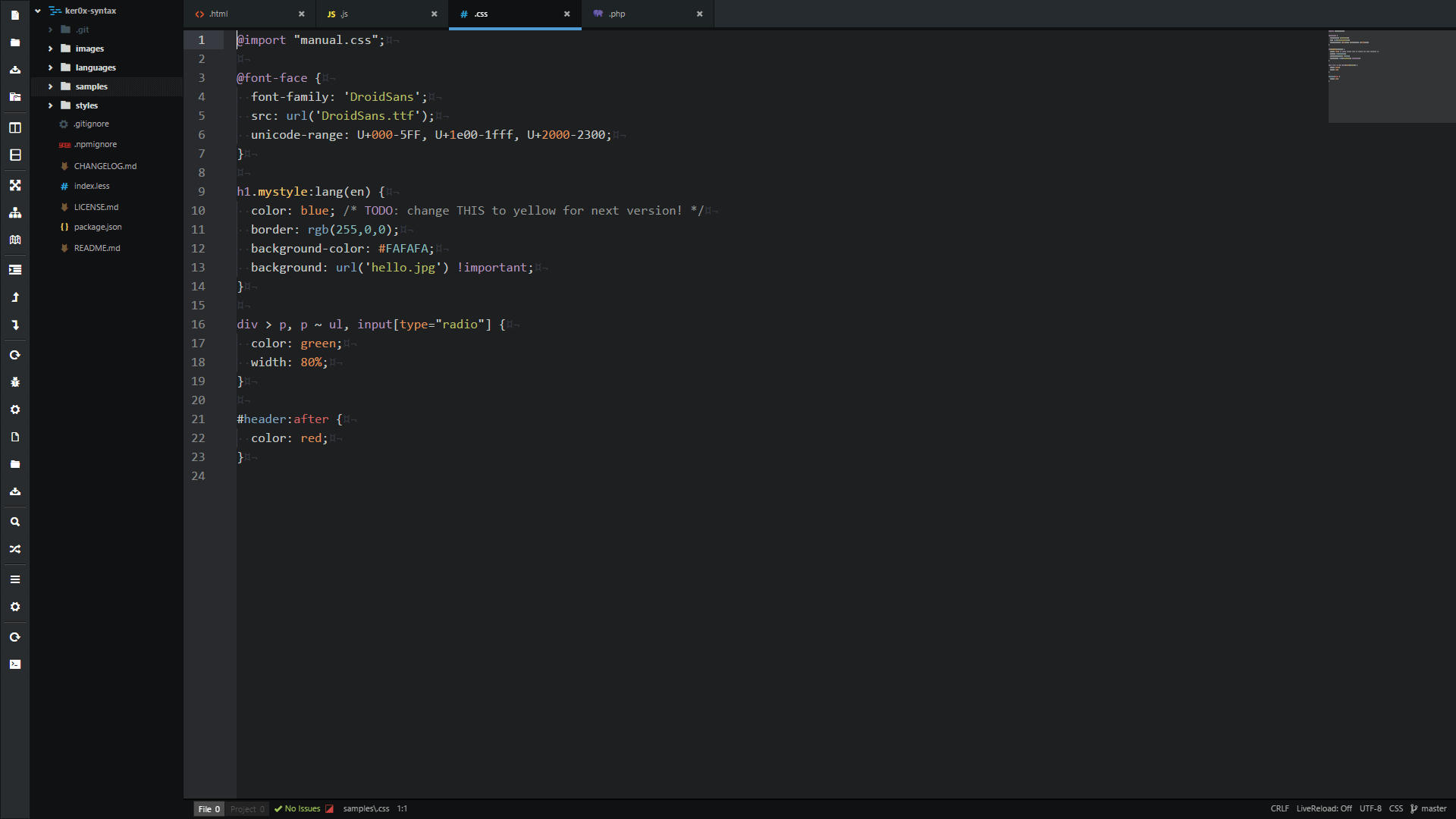Image resolution: width=1456 pixels, height=819 pixels.
Task: Change the UTF-8 encoding selector
Action: tap(1370, 809)
